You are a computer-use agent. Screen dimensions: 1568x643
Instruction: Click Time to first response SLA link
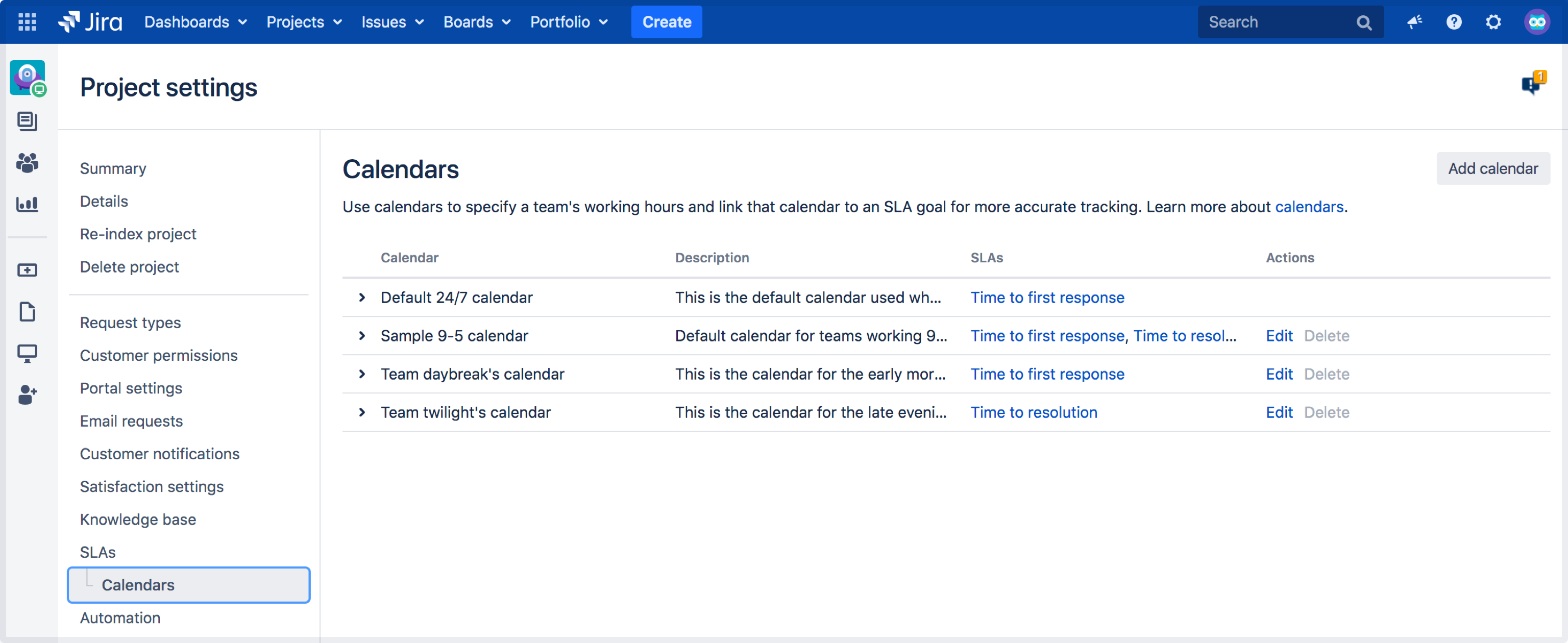(x=1047, y=297)
